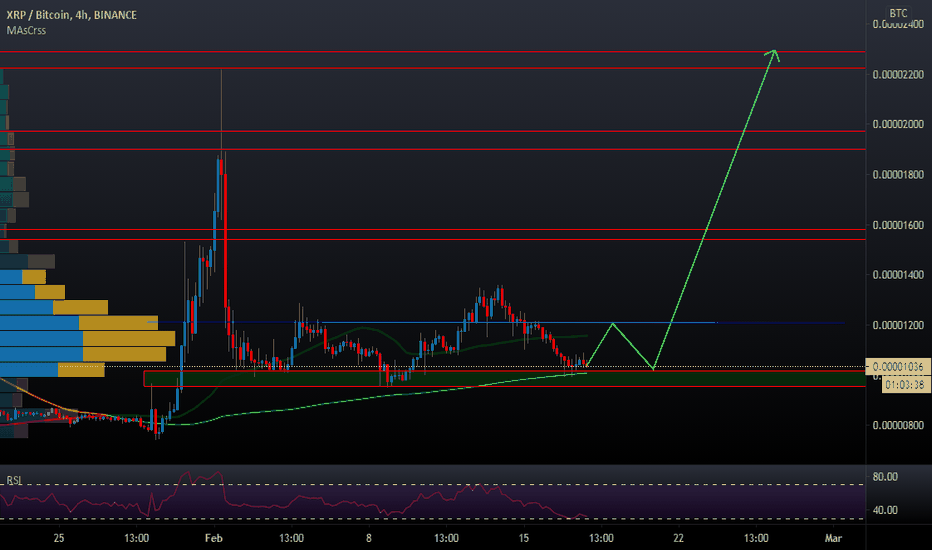The width and height of the screenshot is (932, 550).
Task: Click the 22 date label on time axis
Action: tap(678, 538)
